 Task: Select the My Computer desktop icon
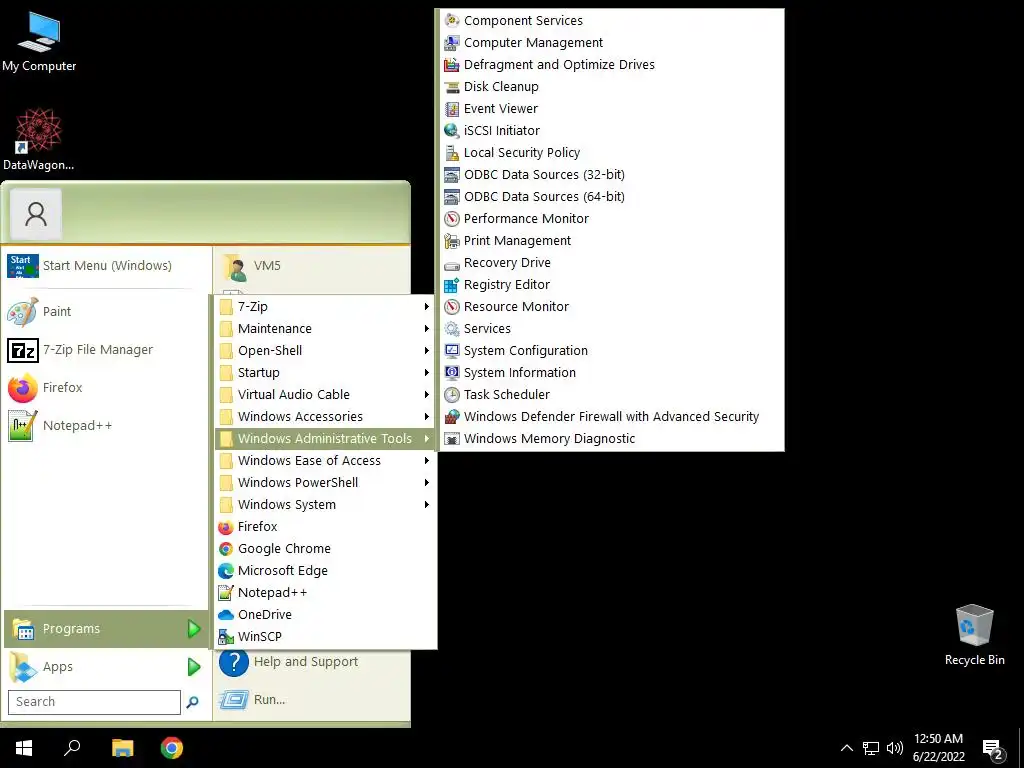(39, 41)
